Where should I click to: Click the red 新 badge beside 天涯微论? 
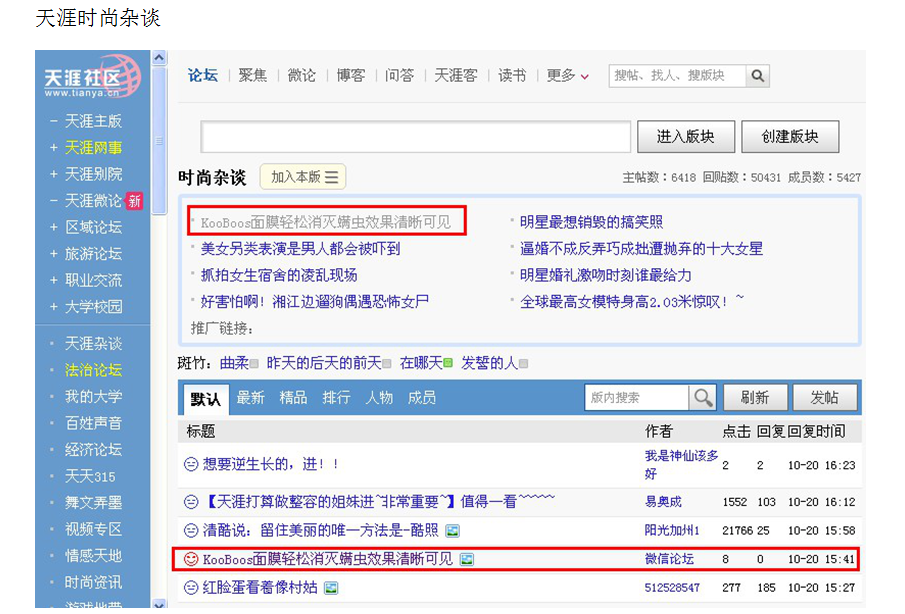134,201
